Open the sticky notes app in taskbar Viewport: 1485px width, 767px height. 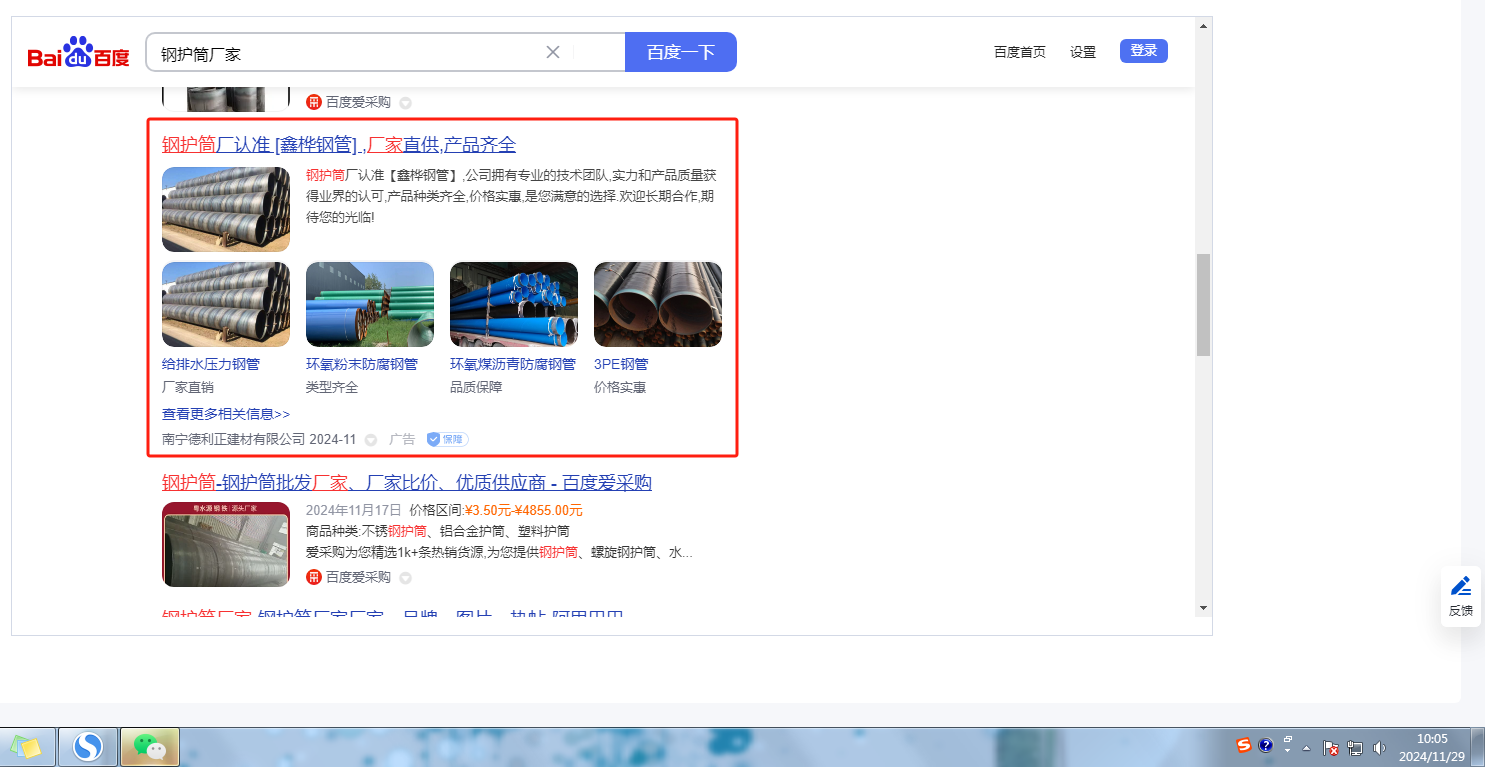point(27,747)
